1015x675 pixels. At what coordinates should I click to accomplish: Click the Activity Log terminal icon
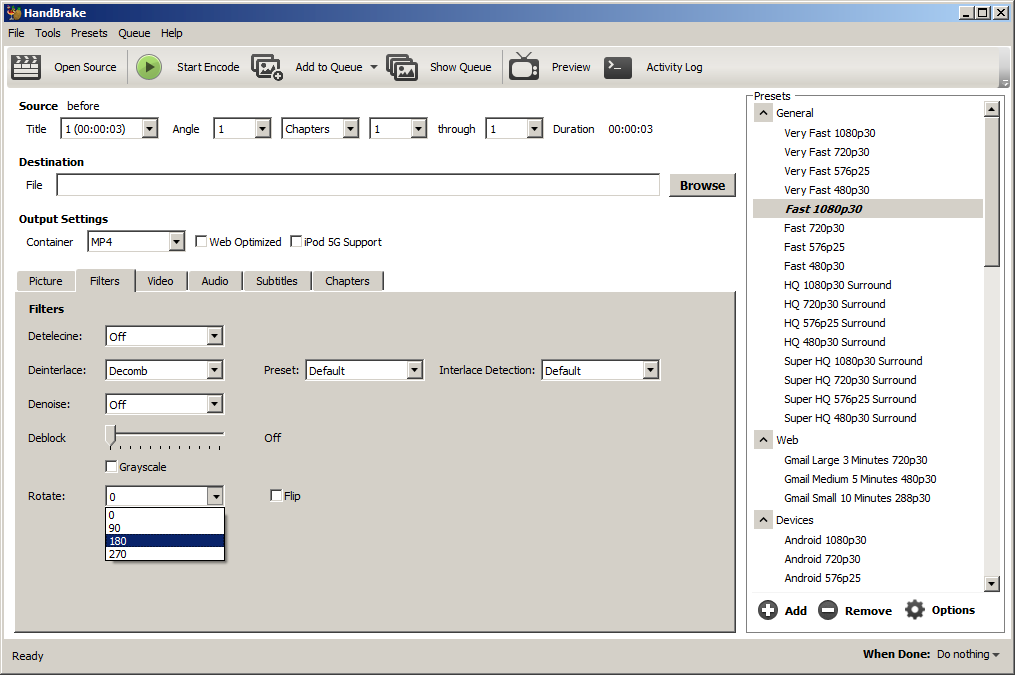tap(618, 67)
